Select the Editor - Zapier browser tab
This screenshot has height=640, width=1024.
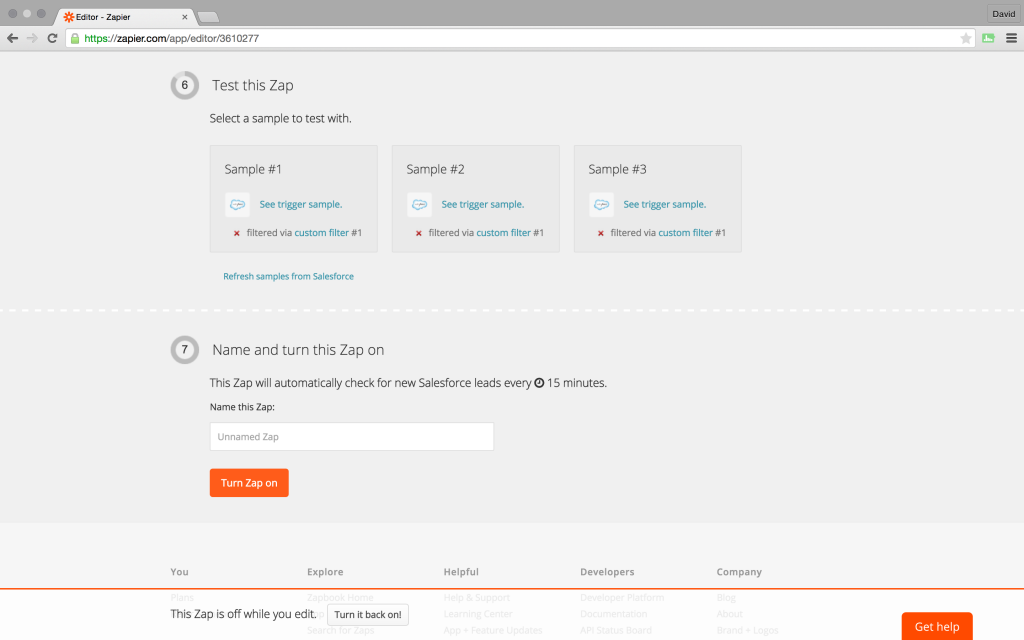click(125, 17)
